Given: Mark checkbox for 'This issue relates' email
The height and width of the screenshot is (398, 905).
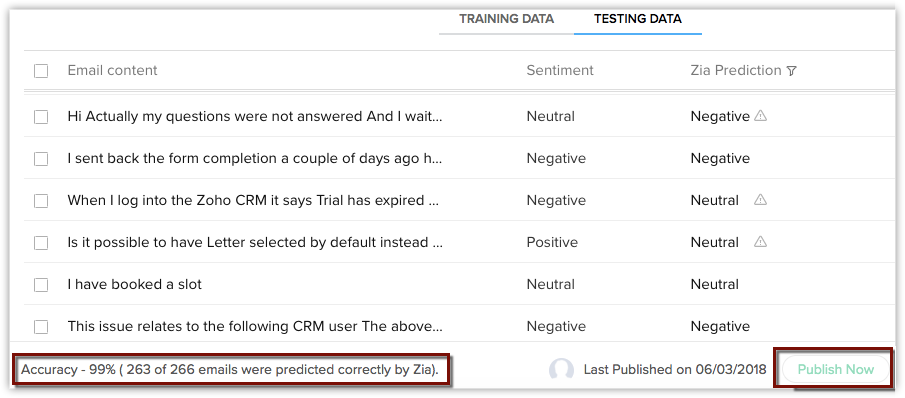Looking at the screenshot, I should click(x=41, y=327).
